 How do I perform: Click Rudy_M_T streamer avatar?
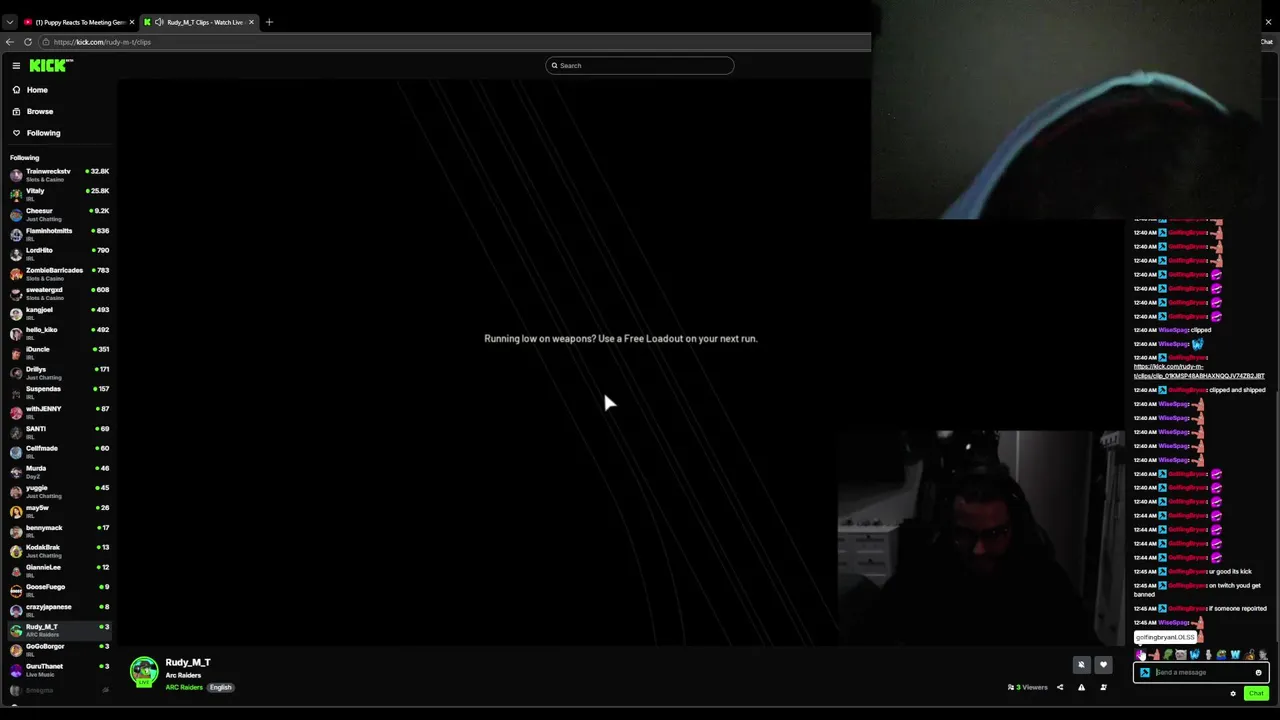(x=144, y=671)
